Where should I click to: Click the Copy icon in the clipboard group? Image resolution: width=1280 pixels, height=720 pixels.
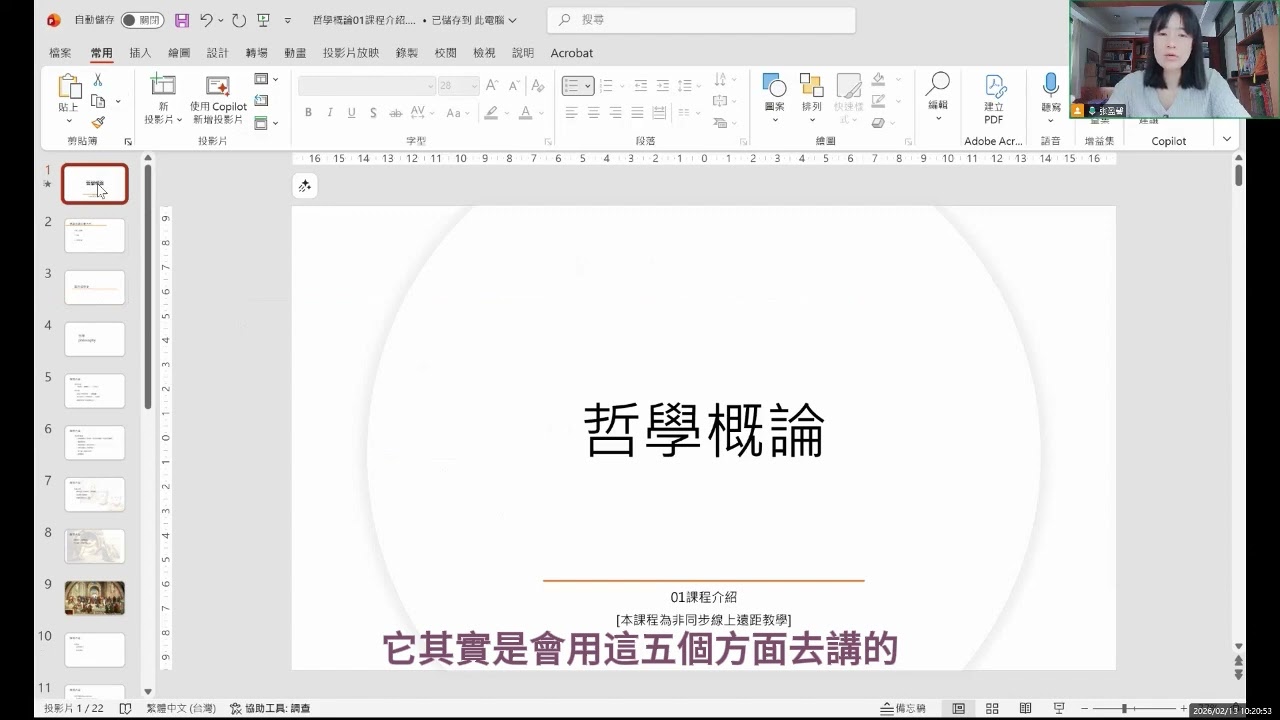point(98,101)
